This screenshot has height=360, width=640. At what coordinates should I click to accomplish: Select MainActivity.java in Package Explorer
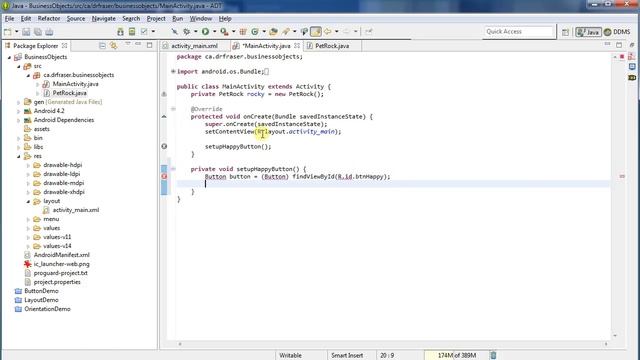coord(75,84)
